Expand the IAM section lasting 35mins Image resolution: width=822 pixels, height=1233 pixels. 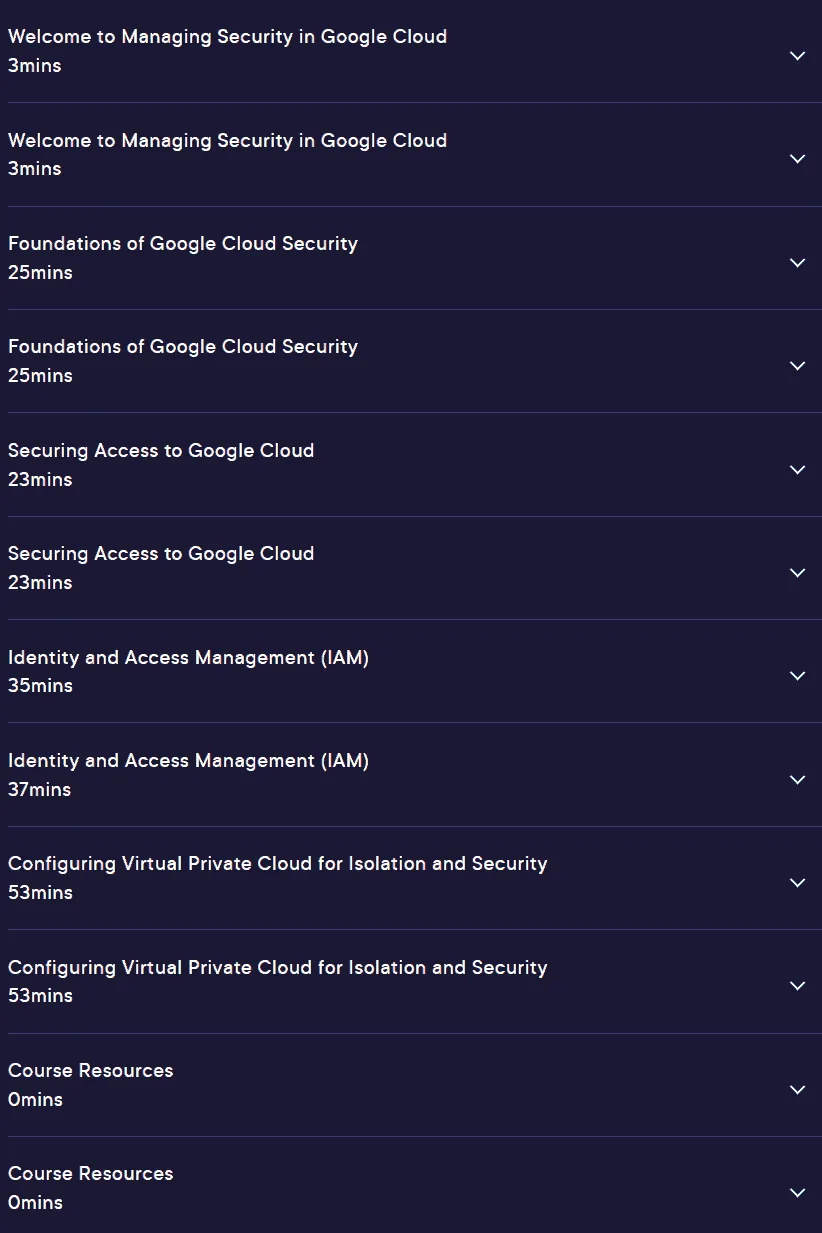pos(797,676)
